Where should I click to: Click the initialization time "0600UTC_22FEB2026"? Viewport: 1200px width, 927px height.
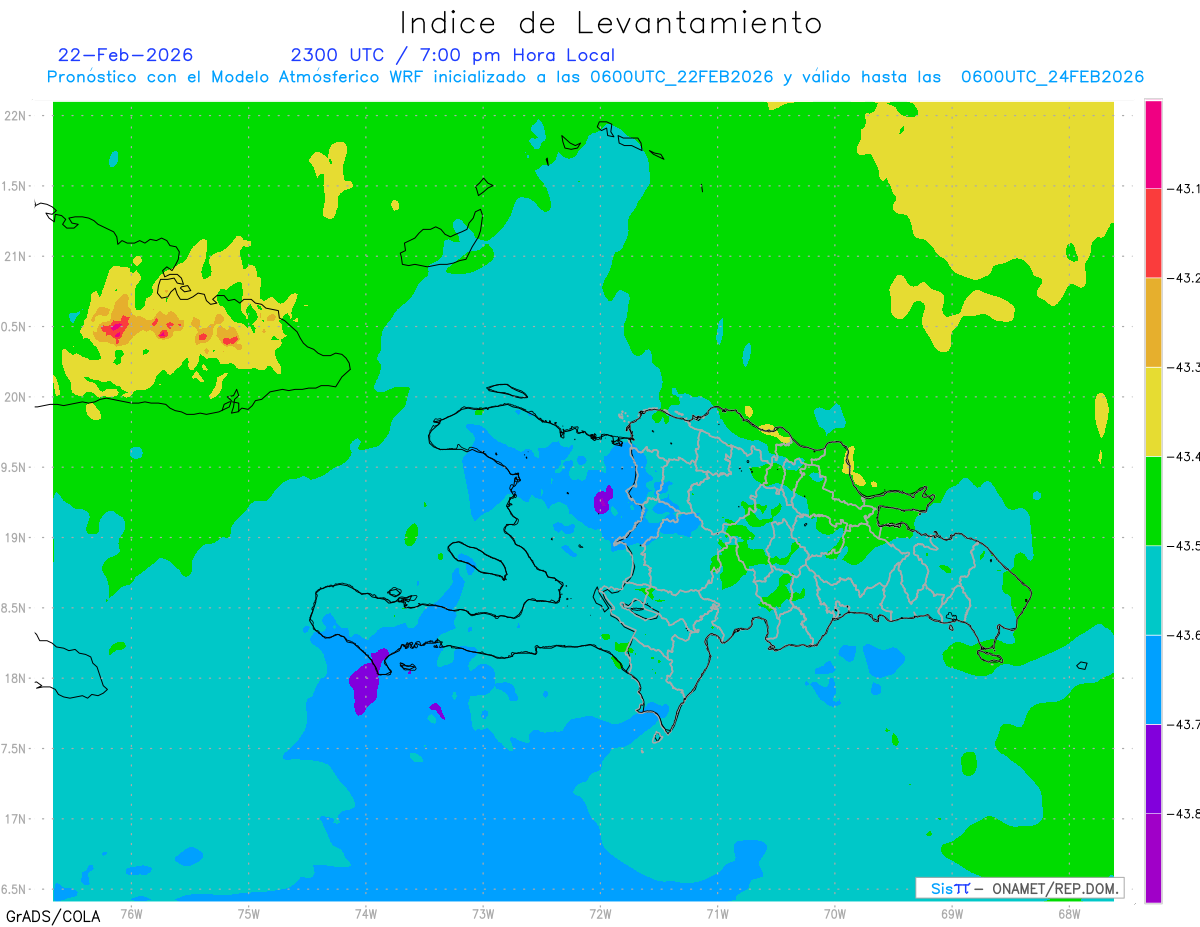pos(682,77)
